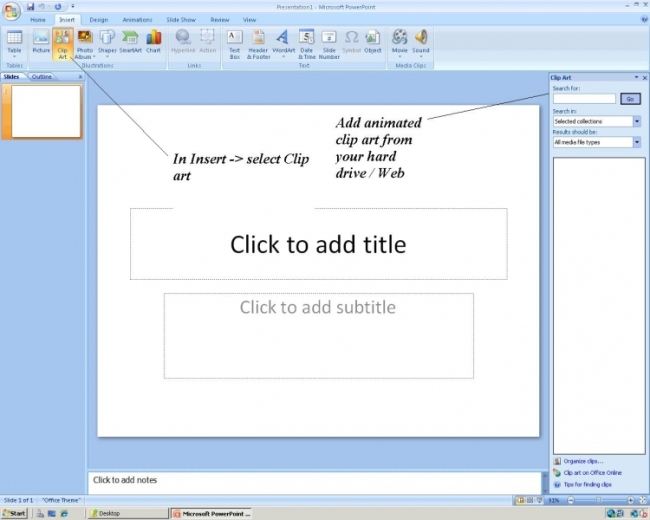Click the 'Click to add notes' area
The image size is (650, 520).
click(314, 483)
